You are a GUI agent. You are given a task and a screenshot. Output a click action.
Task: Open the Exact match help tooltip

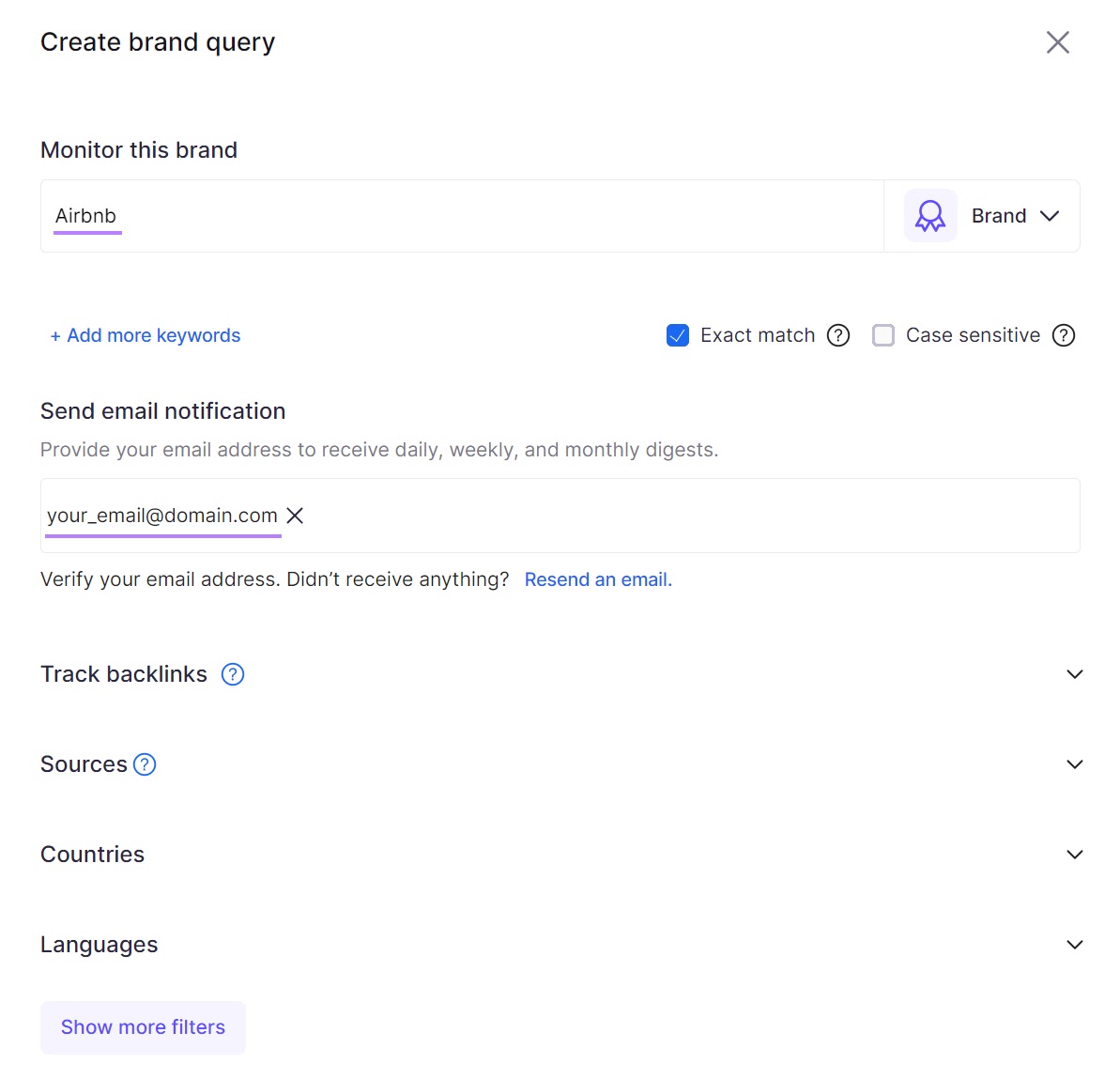coord(837,335)
